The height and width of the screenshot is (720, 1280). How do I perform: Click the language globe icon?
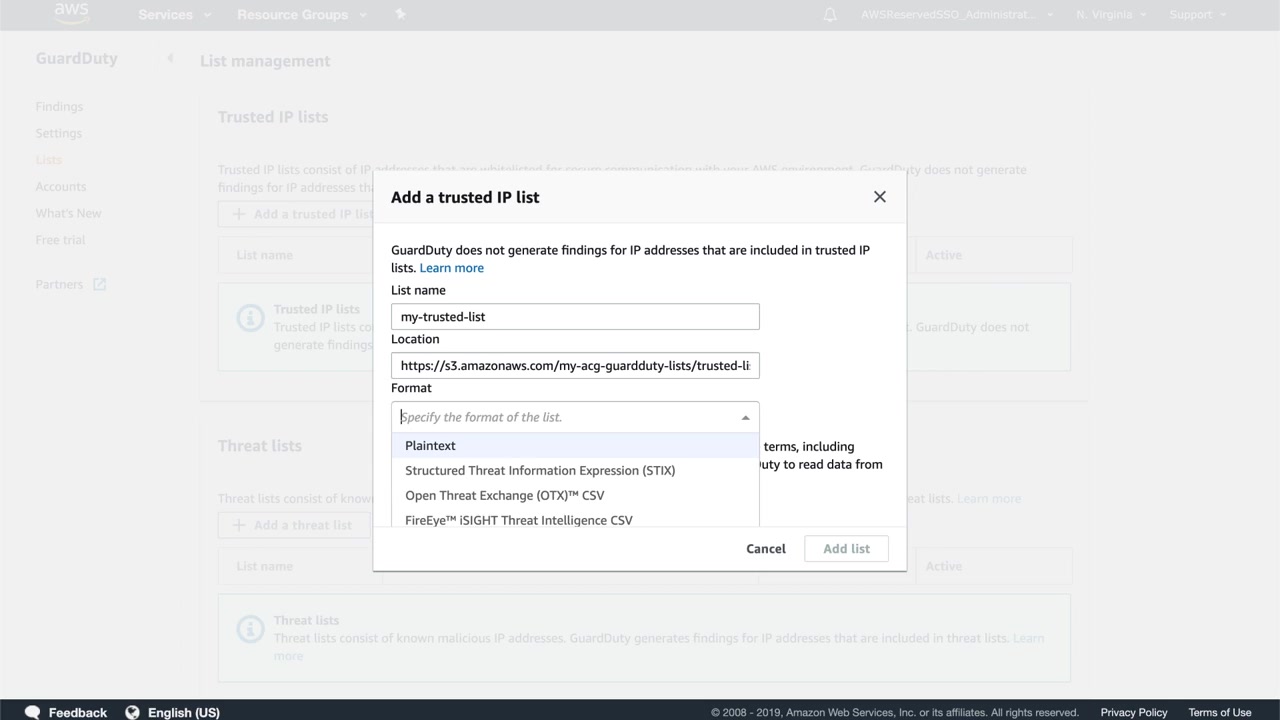[x=132, y=712]
